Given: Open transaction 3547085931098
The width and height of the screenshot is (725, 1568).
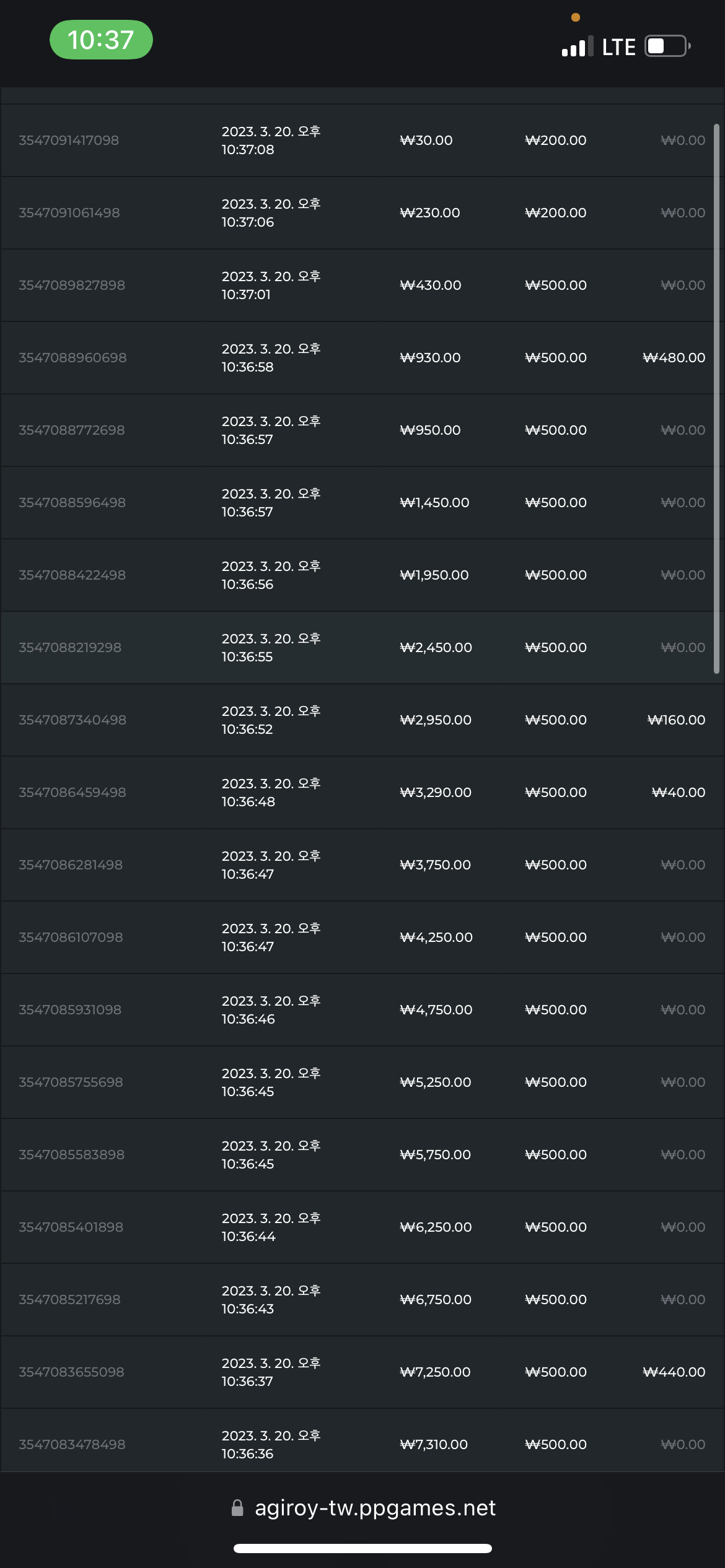Looking at the screenshot, I should (x=70, y=1010).
